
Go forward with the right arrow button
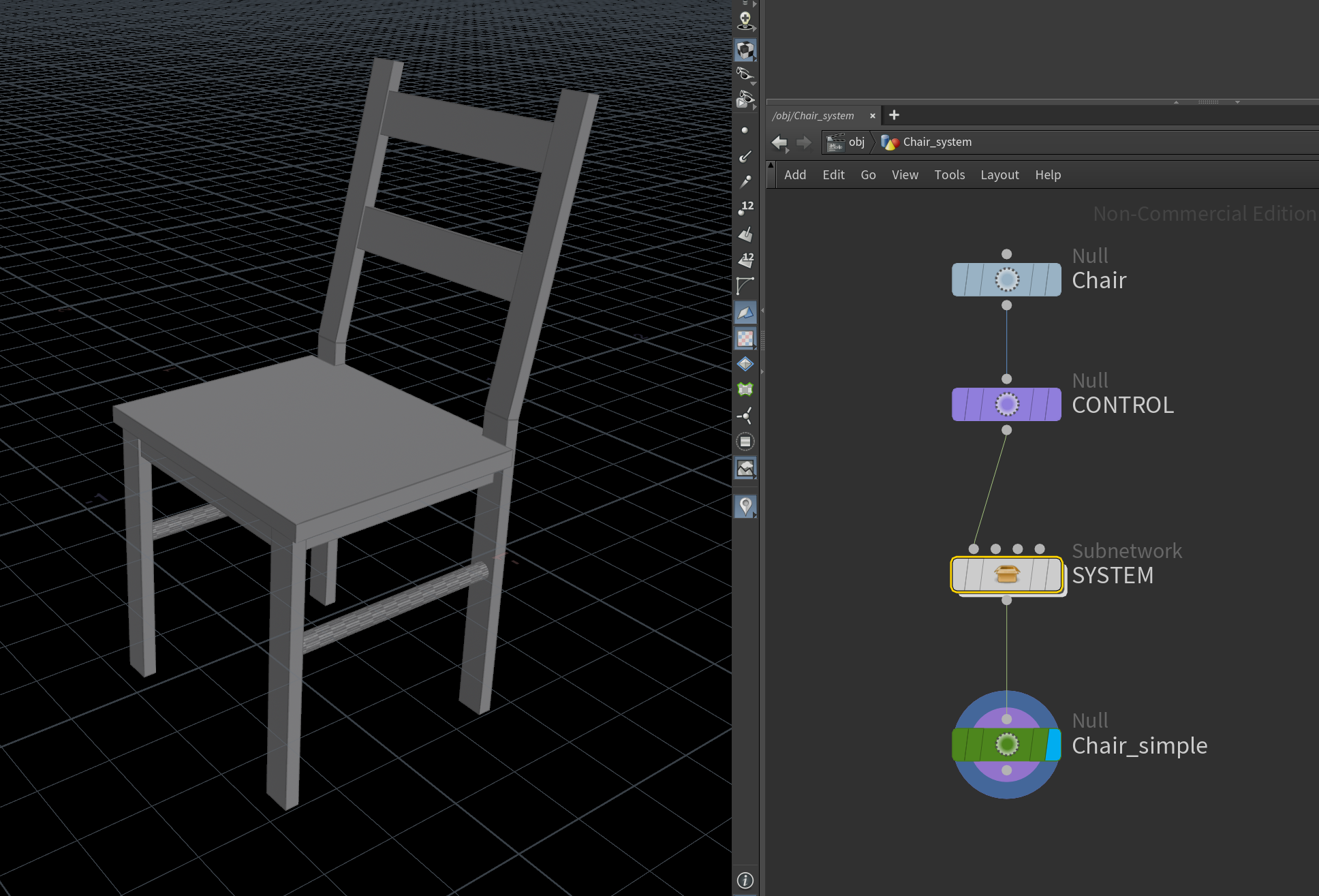[804, 142]
